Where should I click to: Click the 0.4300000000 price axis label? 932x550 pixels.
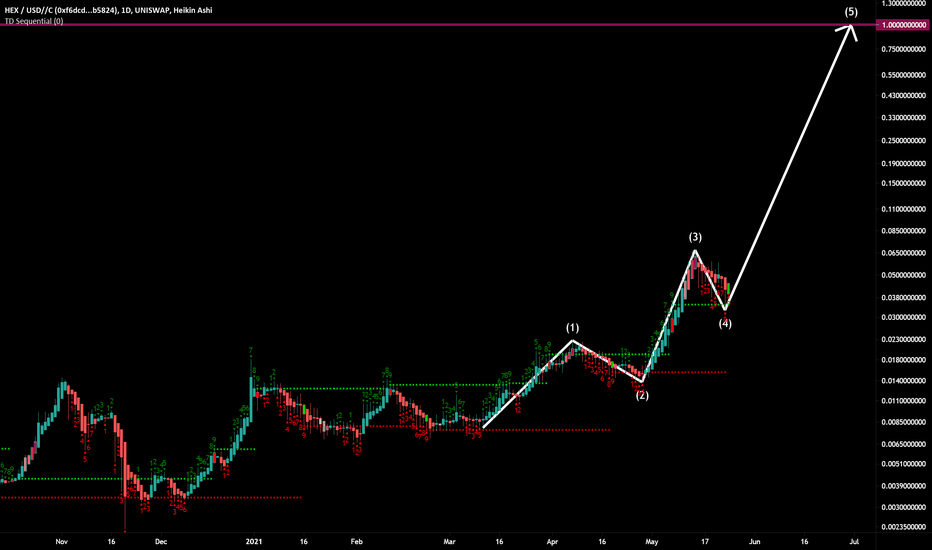point(903,95)
